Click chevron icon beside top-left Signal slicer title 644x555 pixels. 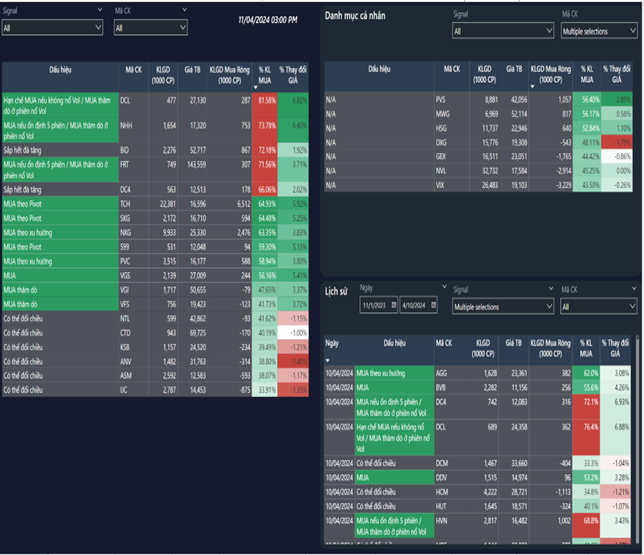[x=98, y=10]
